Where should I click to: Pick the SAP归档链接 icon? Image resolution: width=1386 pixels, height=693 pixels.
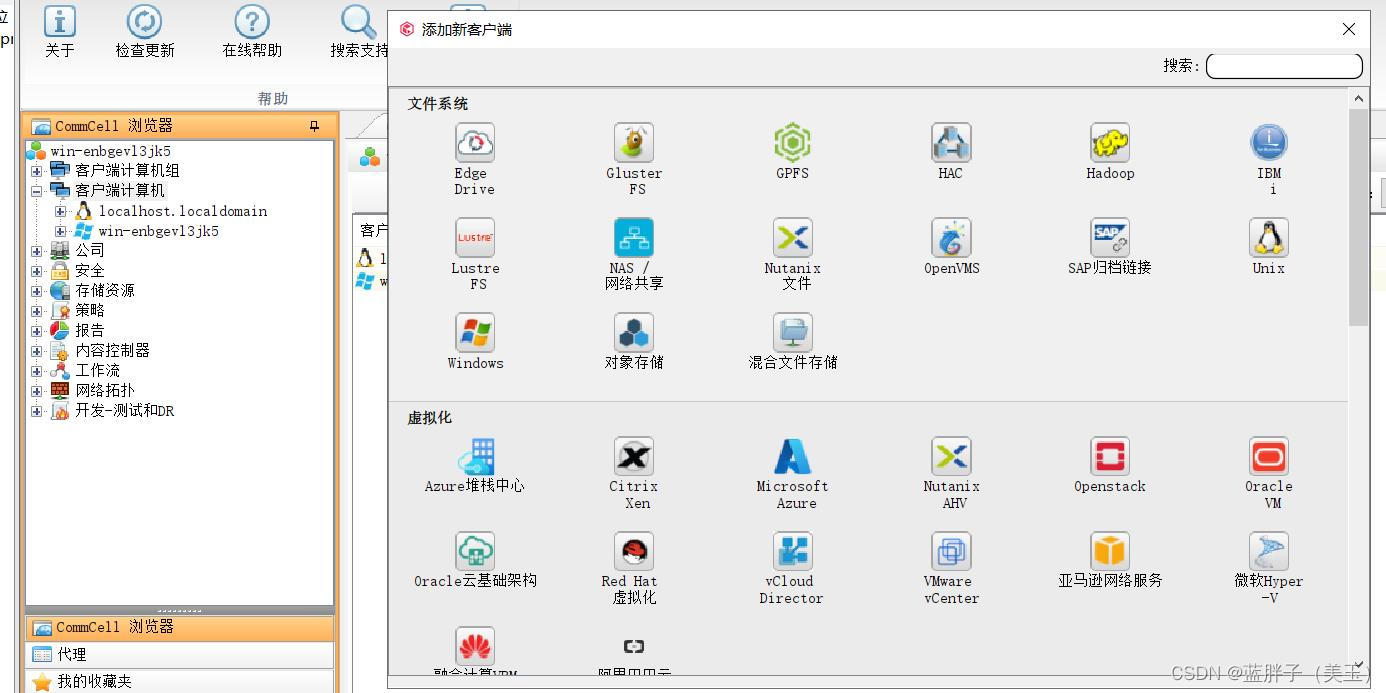[1110, 238]
